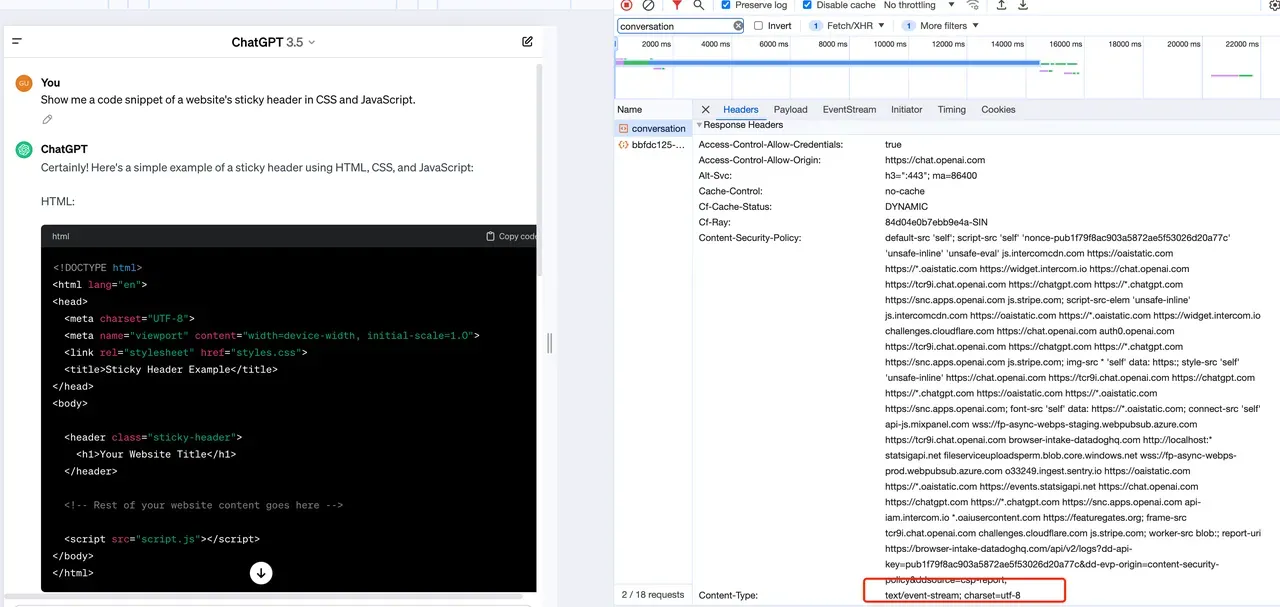Click the new chat compose icon
This screenshot has width=1280, height=607.
pyautogui.click(x=527, y=42)
